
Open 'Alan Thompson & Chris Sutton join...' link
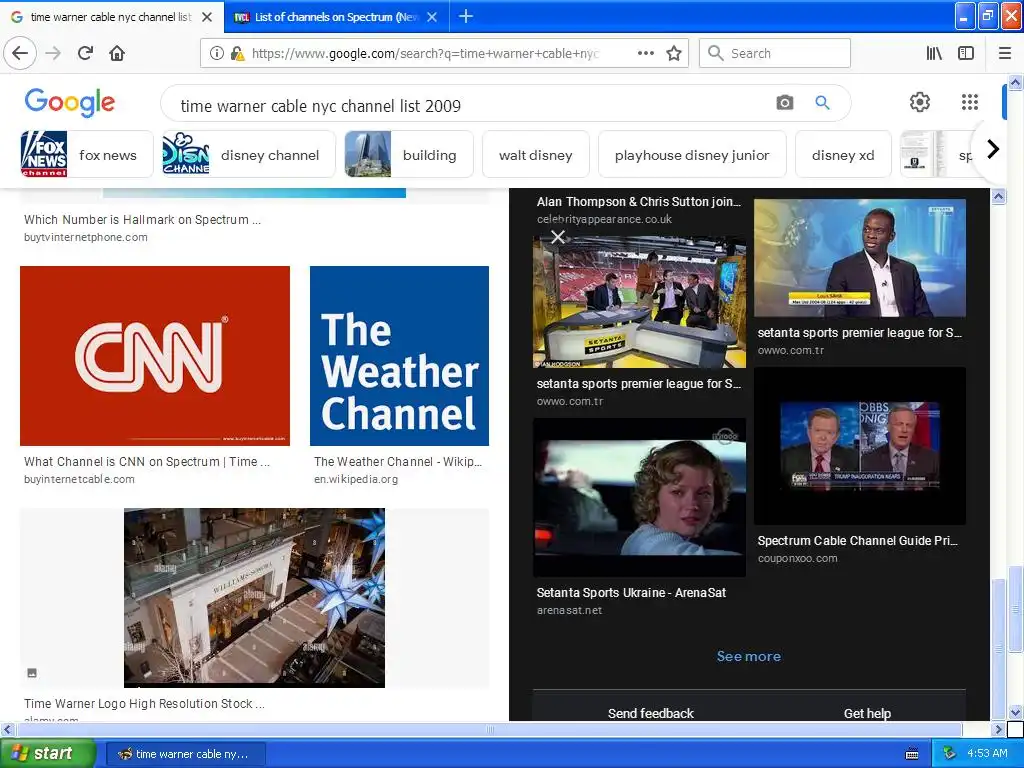click(639, 202)
